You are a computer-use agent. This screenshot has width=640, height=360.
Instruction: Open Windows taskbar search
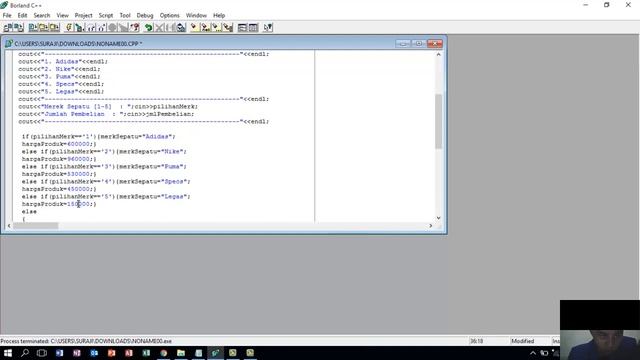(x=25, y=353)
